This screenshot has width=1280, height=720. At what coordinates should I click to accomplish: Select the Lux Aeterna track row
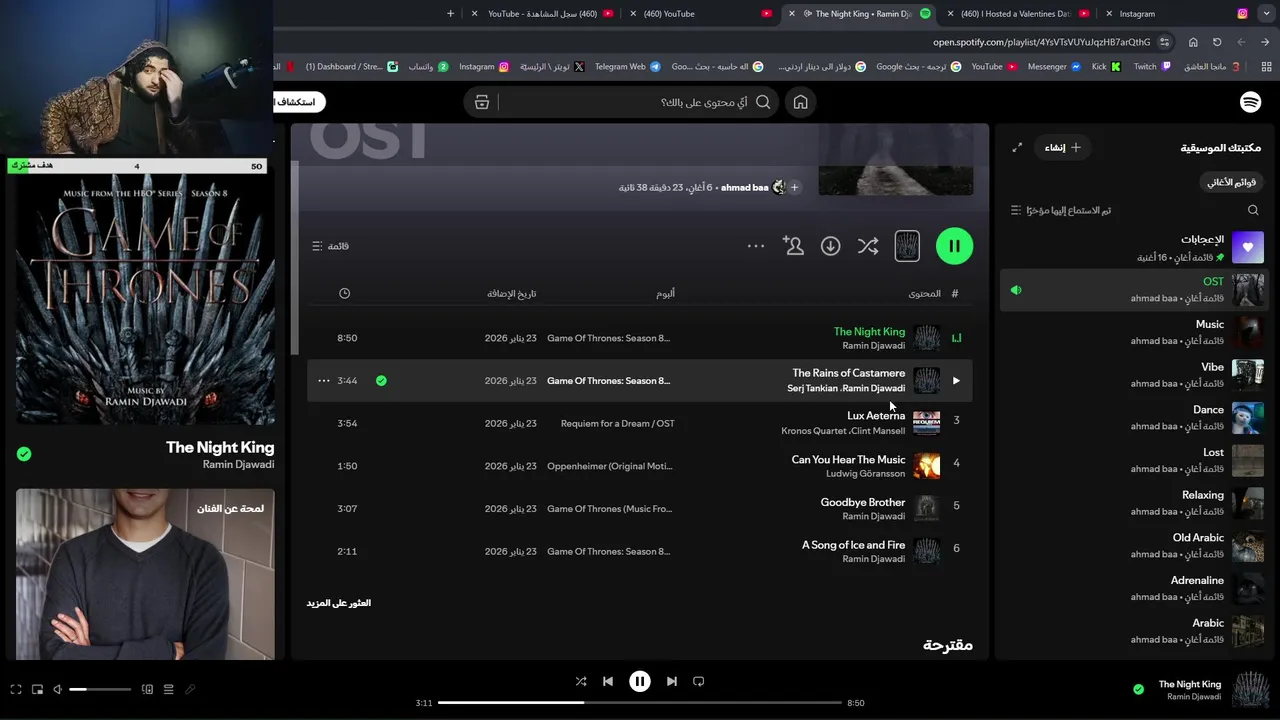pyautogui.click(x=639, y=423)
